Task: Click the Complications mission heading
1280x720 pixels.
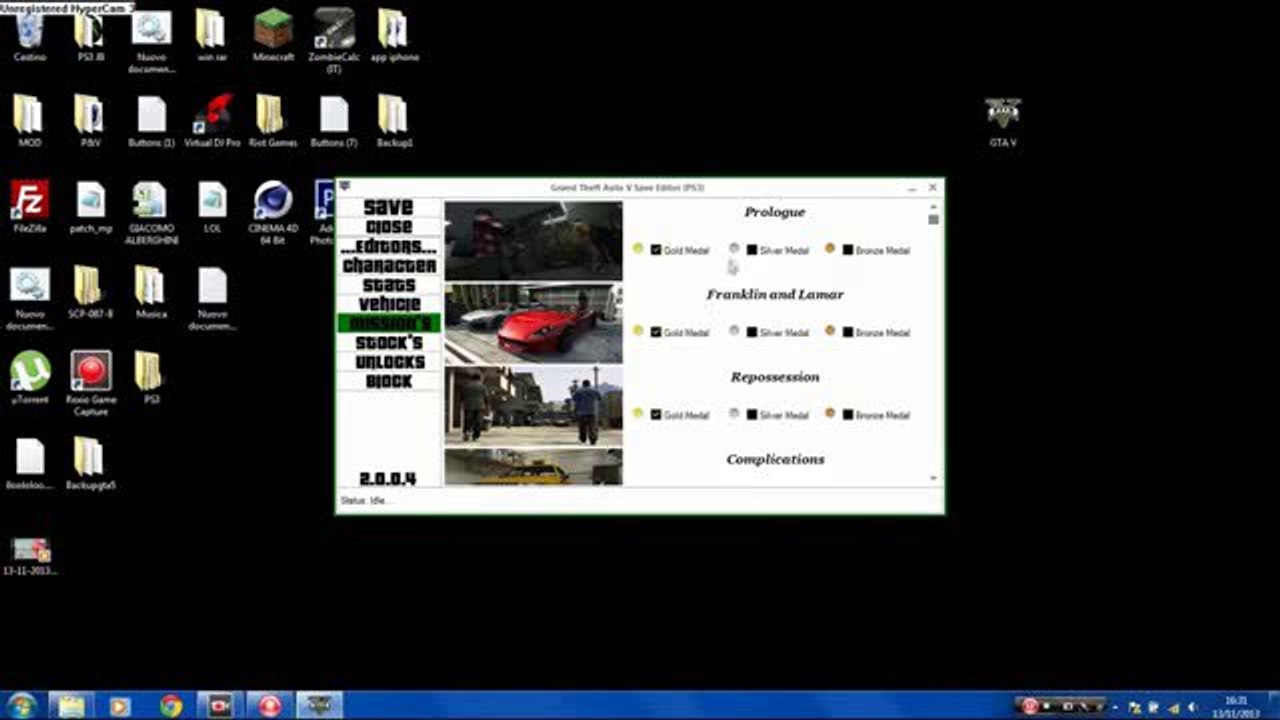Action: pyautogui.click(x=776, y=460)
